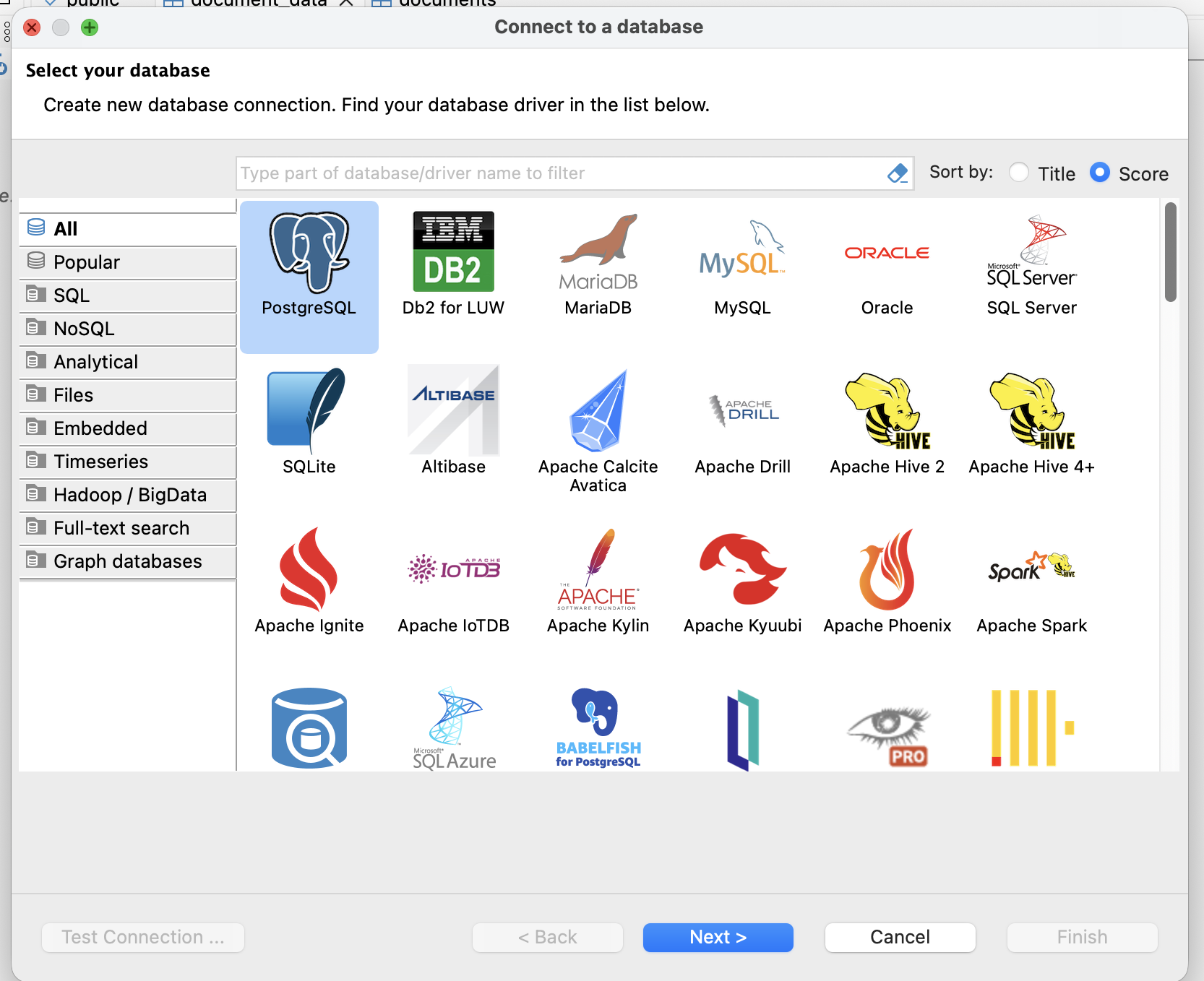Cancel the database connection dialog
1204x981 pixels.
point(900,937)
